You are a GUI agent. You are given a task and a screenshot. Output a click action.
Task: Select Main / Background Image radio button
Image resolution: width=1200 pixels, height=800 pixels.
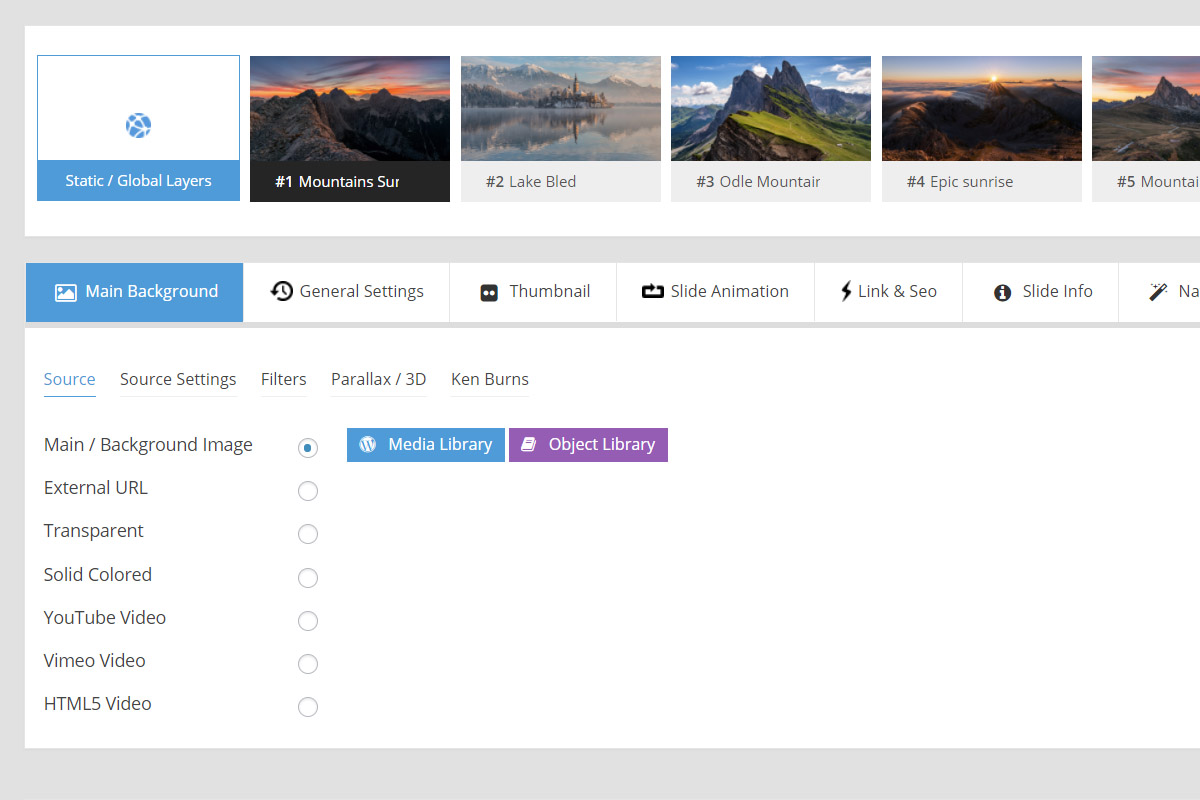pyautogui.click(x=308, y=448)
